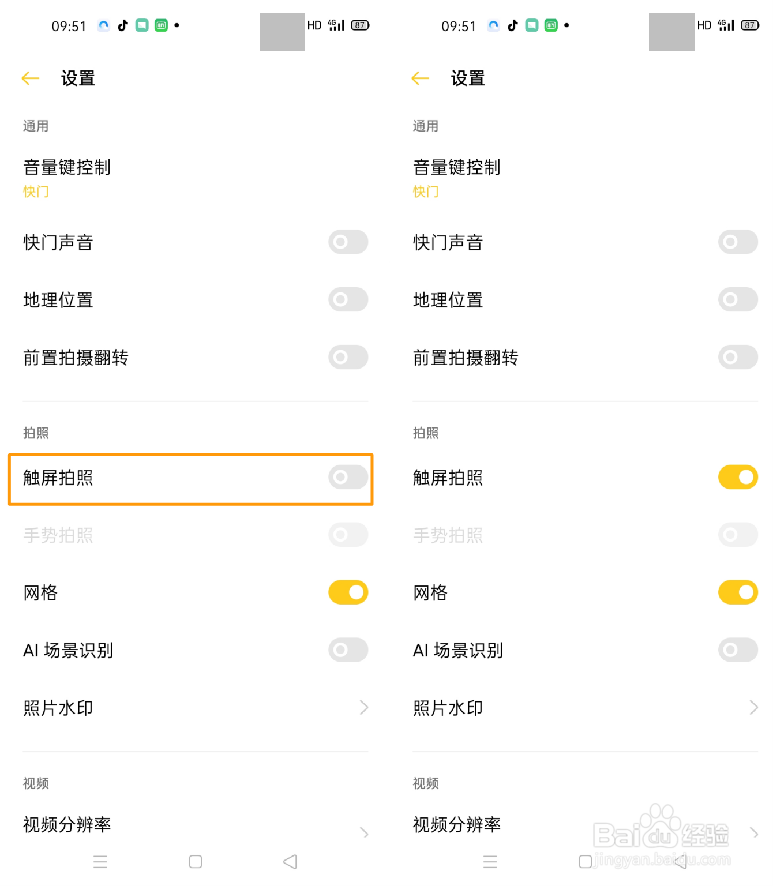Viewport: 773px width, 886px height.
Task: Tap the 前置拍摄翻转 switch
Action: [348, 357]
